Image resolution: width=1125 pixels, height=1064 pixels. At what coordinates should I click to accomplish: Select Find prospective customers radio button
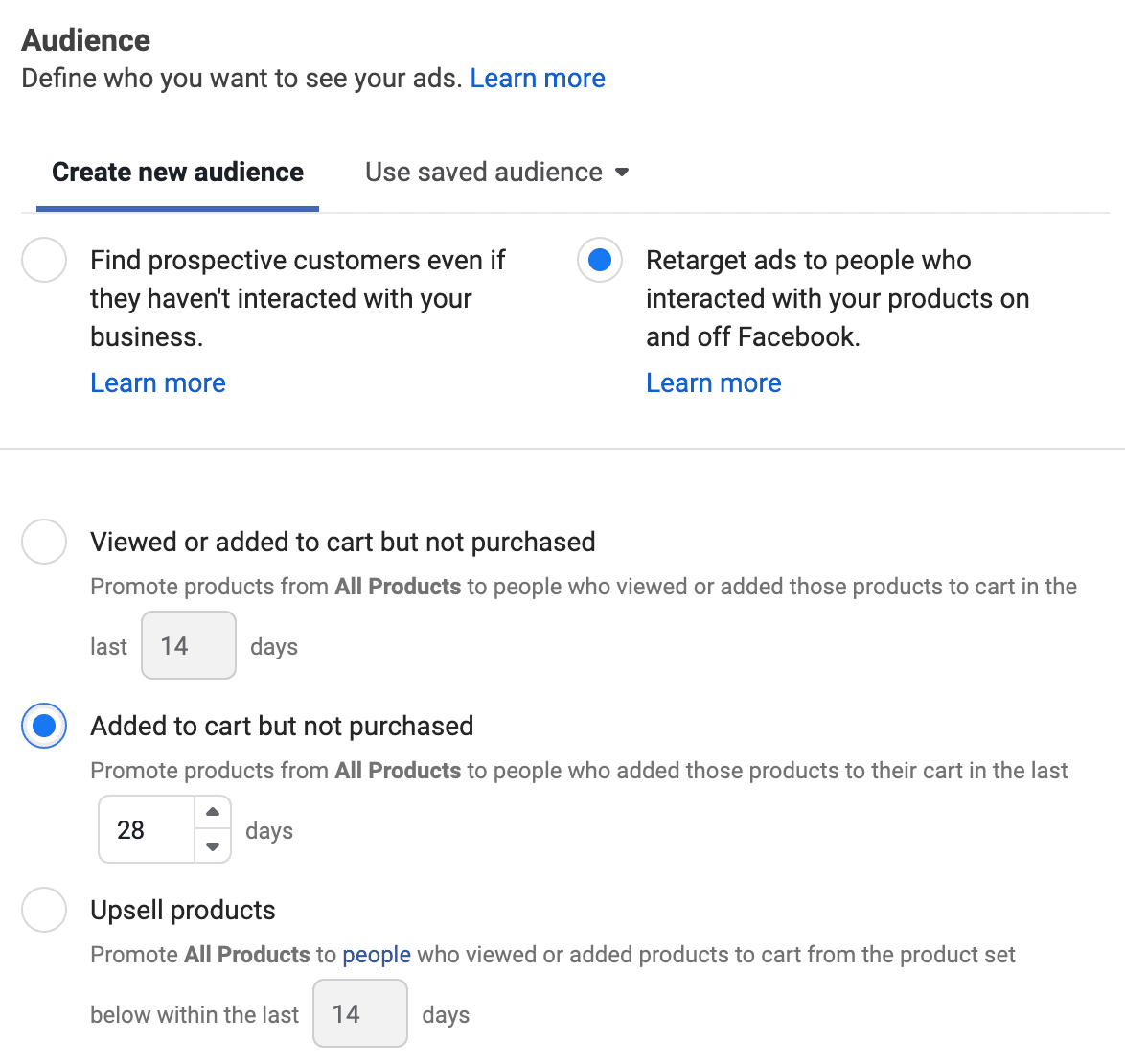pos(44,261)
